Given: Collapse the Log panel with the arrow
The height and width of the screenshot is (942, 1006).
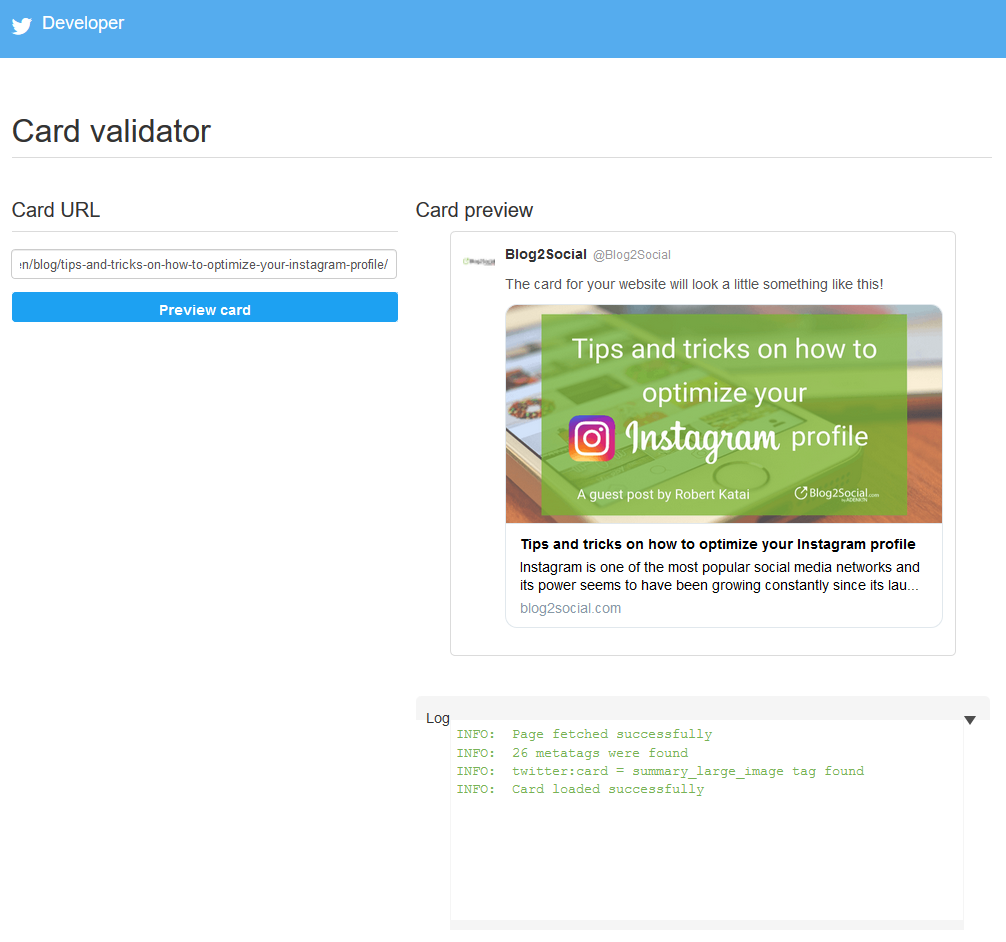Looking at the screenshot, I should point(970,720).
